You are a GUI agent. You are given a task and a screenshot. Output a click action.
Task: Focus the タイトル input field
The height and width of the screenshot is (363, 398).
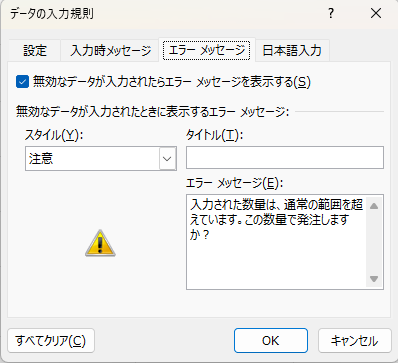(x=285, y=157)
